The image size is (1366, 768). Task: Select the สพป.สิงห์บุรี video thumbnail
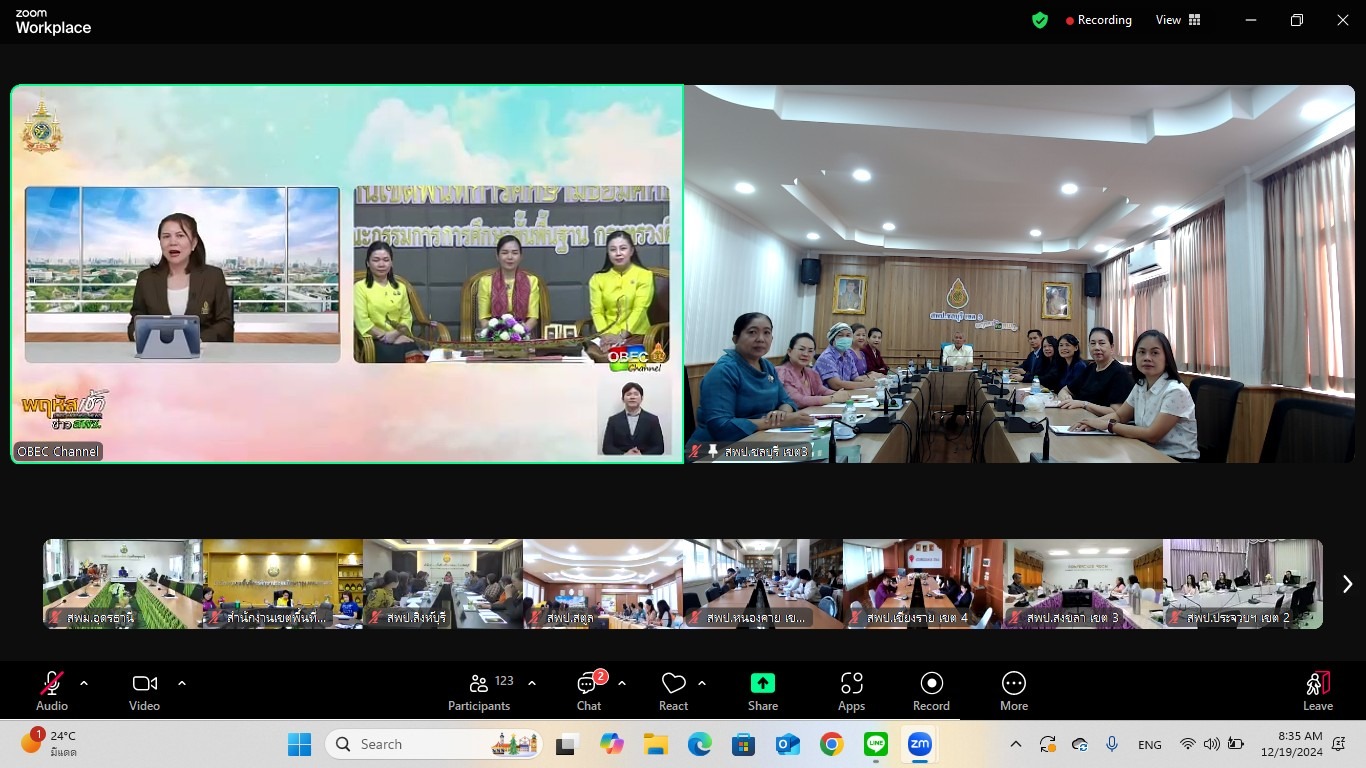point(443,584)
